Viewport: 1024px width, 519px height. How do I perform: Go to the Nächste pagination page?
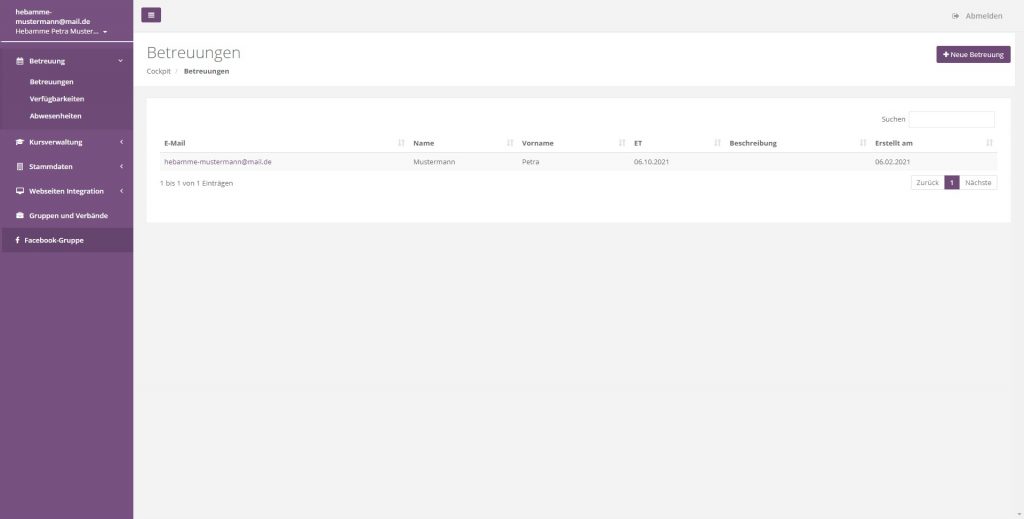[x=978, y=183]
